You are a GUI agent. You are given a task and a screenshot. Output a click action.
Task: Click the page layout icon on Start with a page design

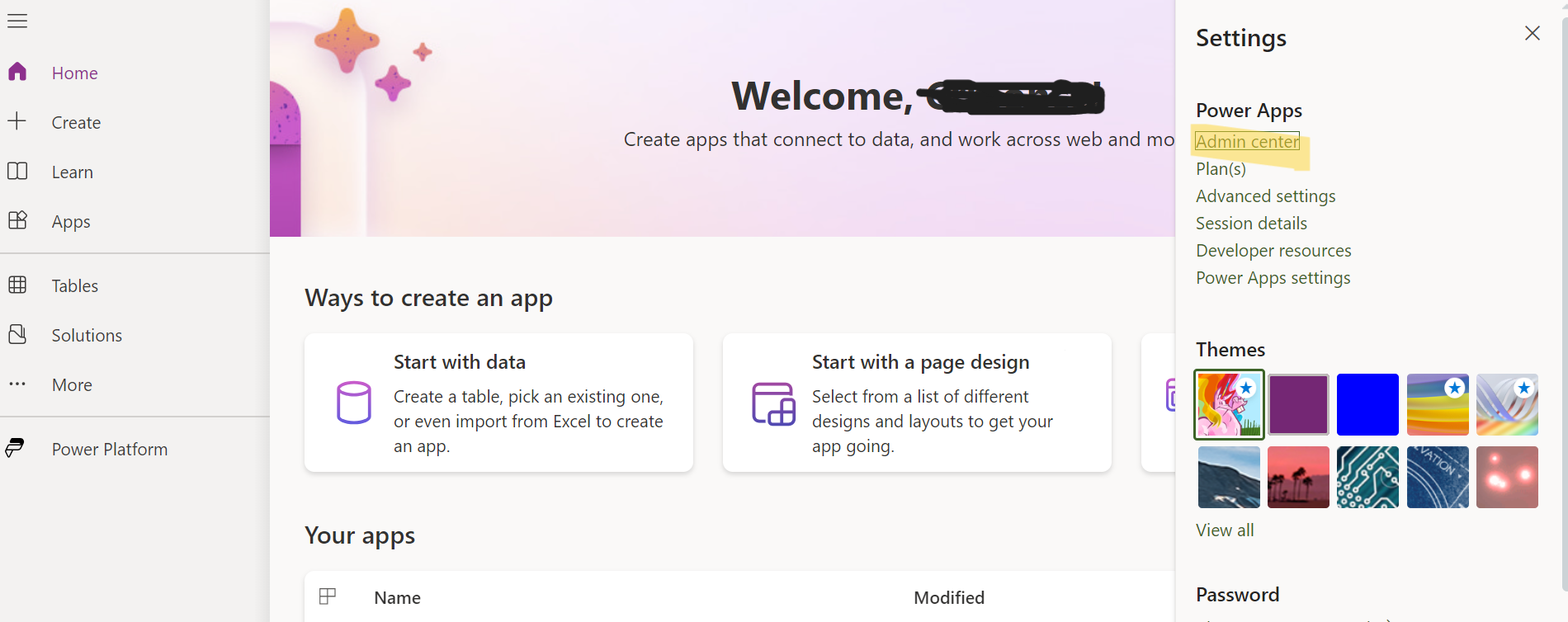tap(773, 403)
